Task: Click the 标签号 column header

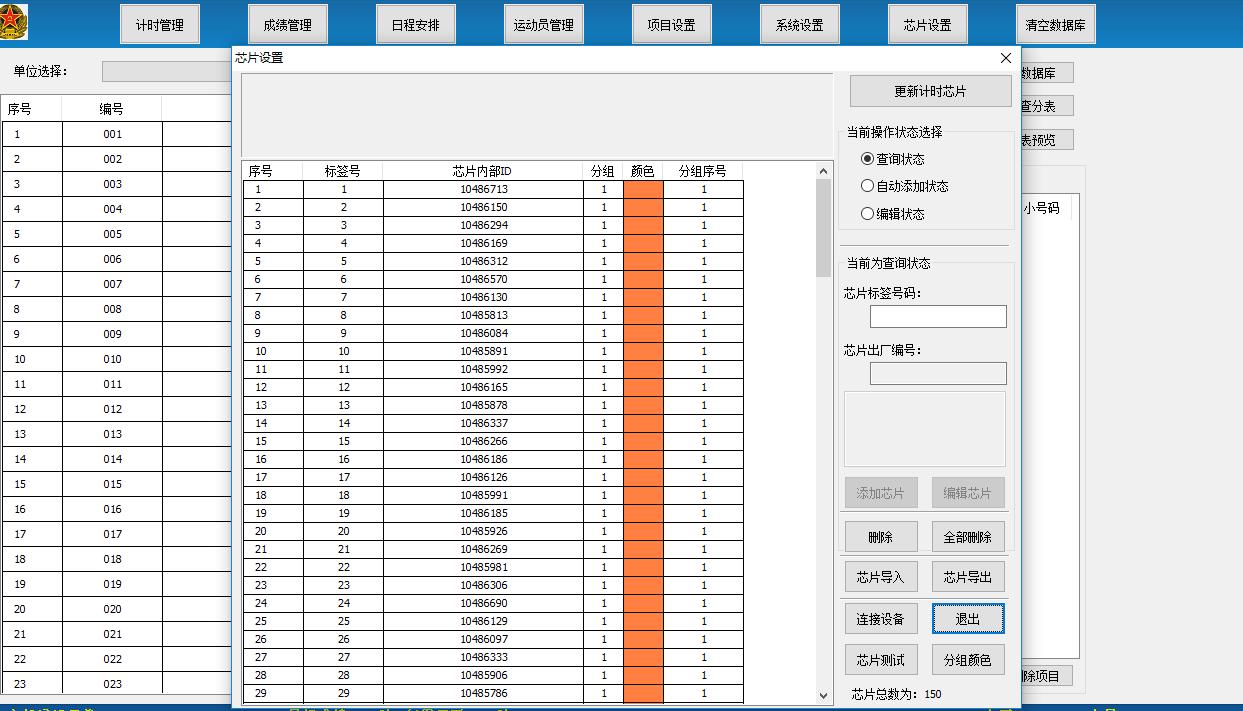Action: [x=343, y=171]
